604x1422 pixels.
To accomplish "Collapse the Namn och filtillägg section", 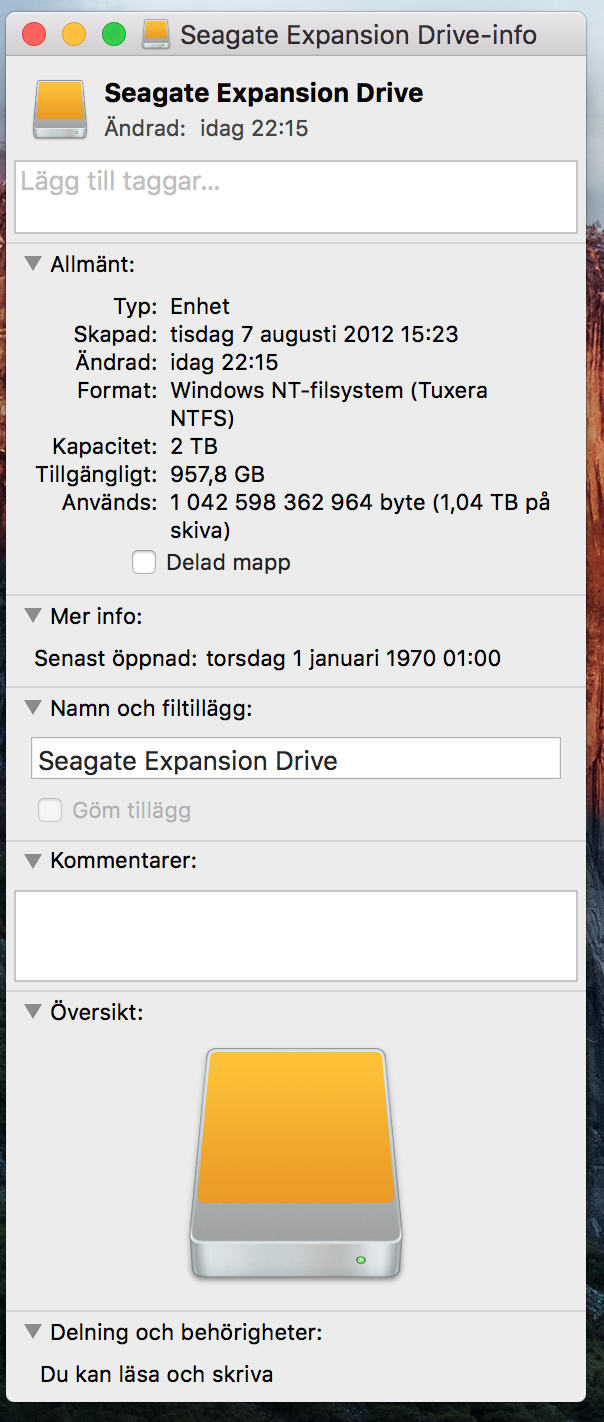I will pyautogui.click(x=33, y=709).
